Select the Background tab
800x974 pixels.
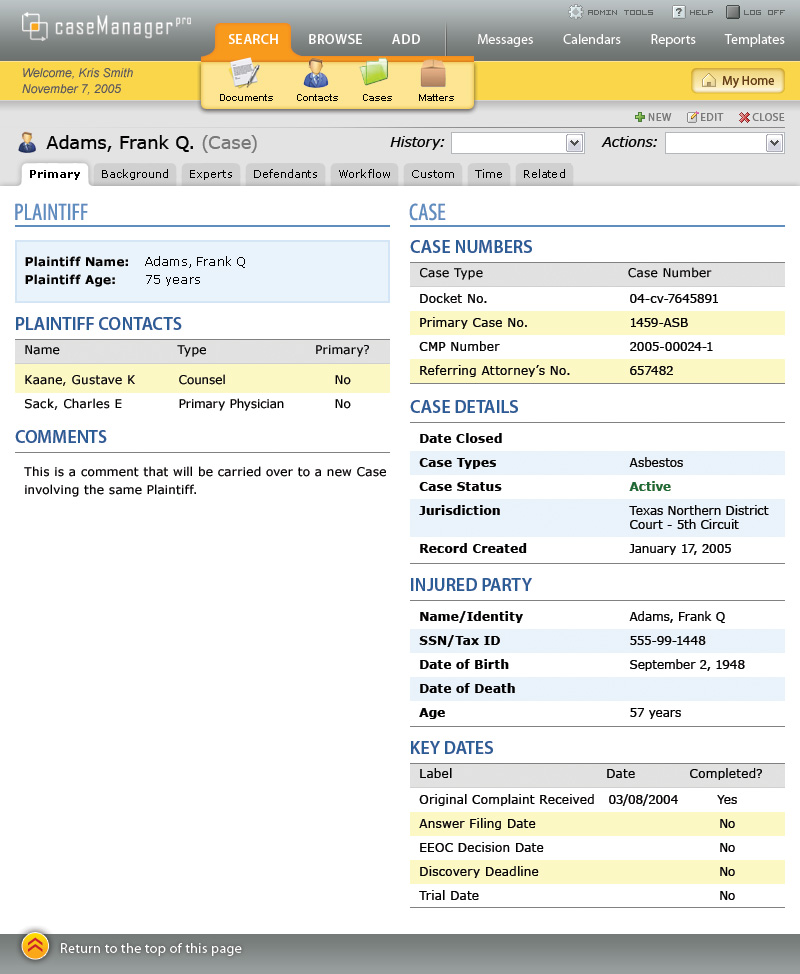coord(135,174)
